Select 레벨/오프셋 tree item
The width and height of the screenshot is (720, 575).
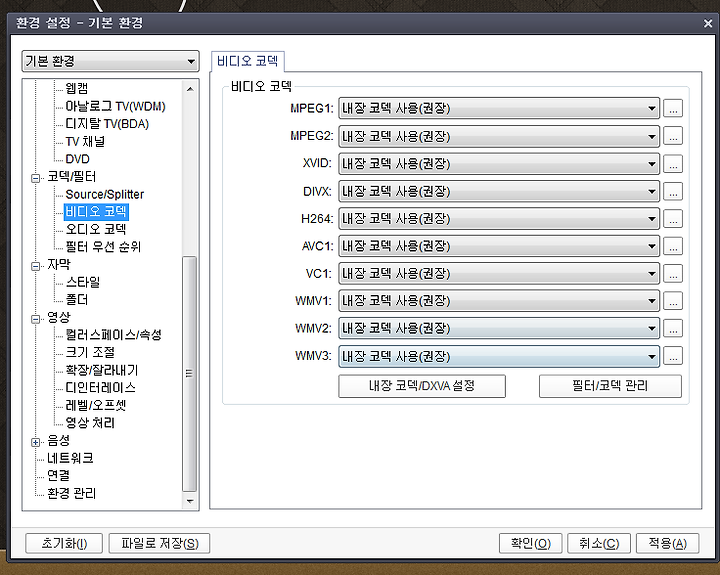(96, 405)
